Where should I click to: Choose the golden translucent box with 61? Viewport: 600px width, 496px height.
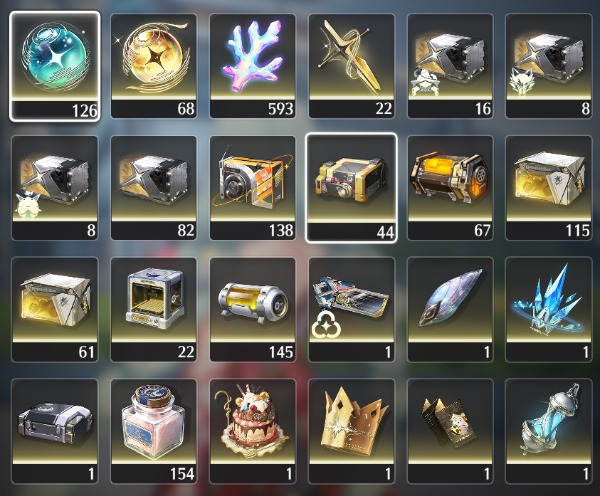(55, 310)
